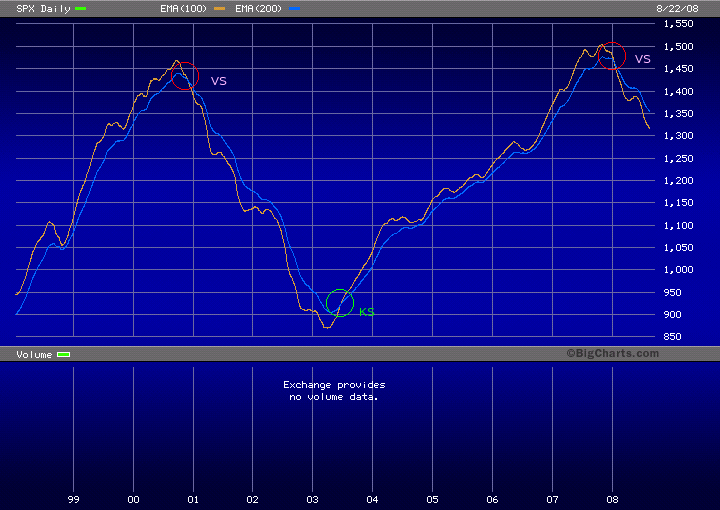Select the EMA(100) legend label

point(184,9)
